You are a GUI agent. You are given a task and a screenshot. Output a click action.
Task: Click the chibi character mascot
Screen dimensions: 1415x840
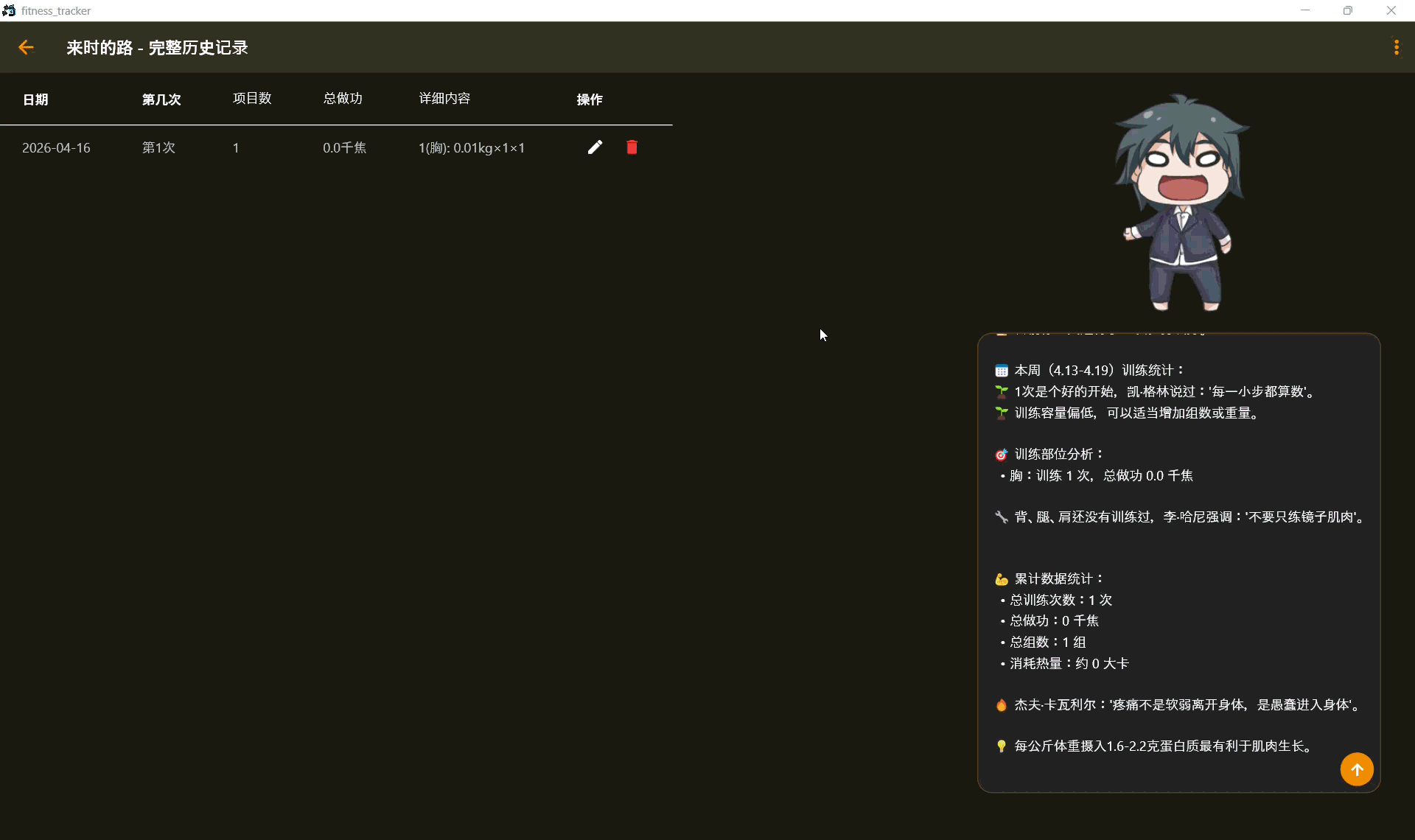click(1181, 202)
